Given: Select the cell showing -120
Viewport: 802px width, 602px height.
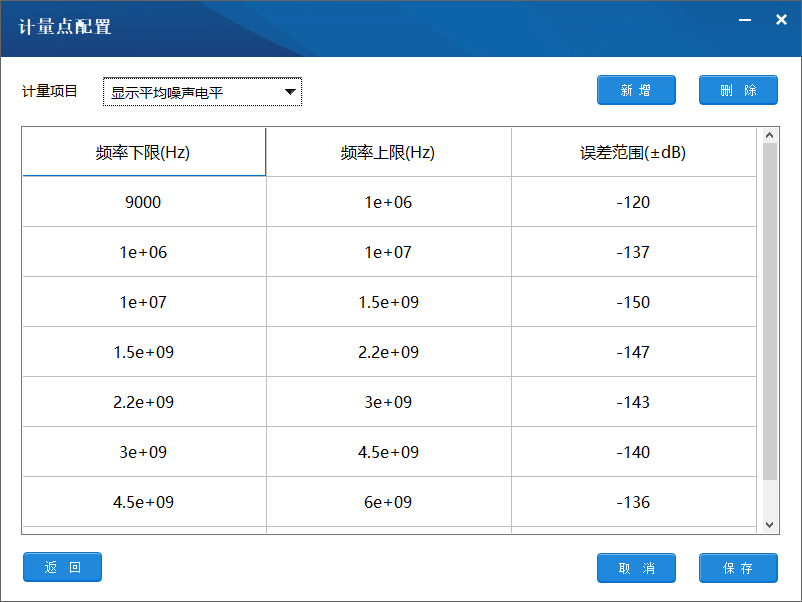Looking at the screenshot, I should tap(634, 201).
